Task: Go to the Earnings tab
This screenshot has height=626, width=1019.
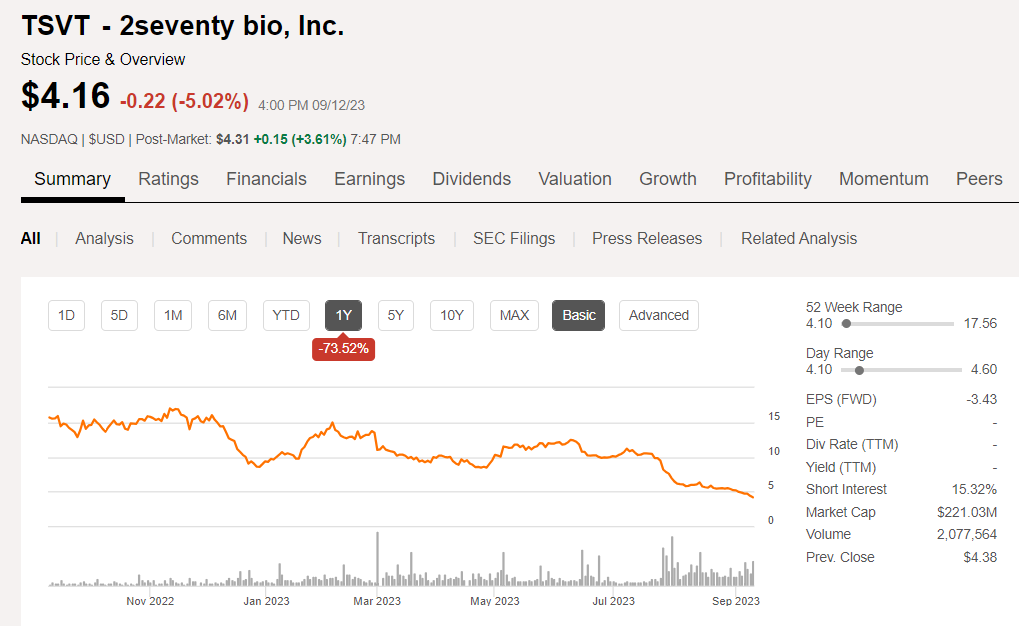Action: [x=369, y=179]
